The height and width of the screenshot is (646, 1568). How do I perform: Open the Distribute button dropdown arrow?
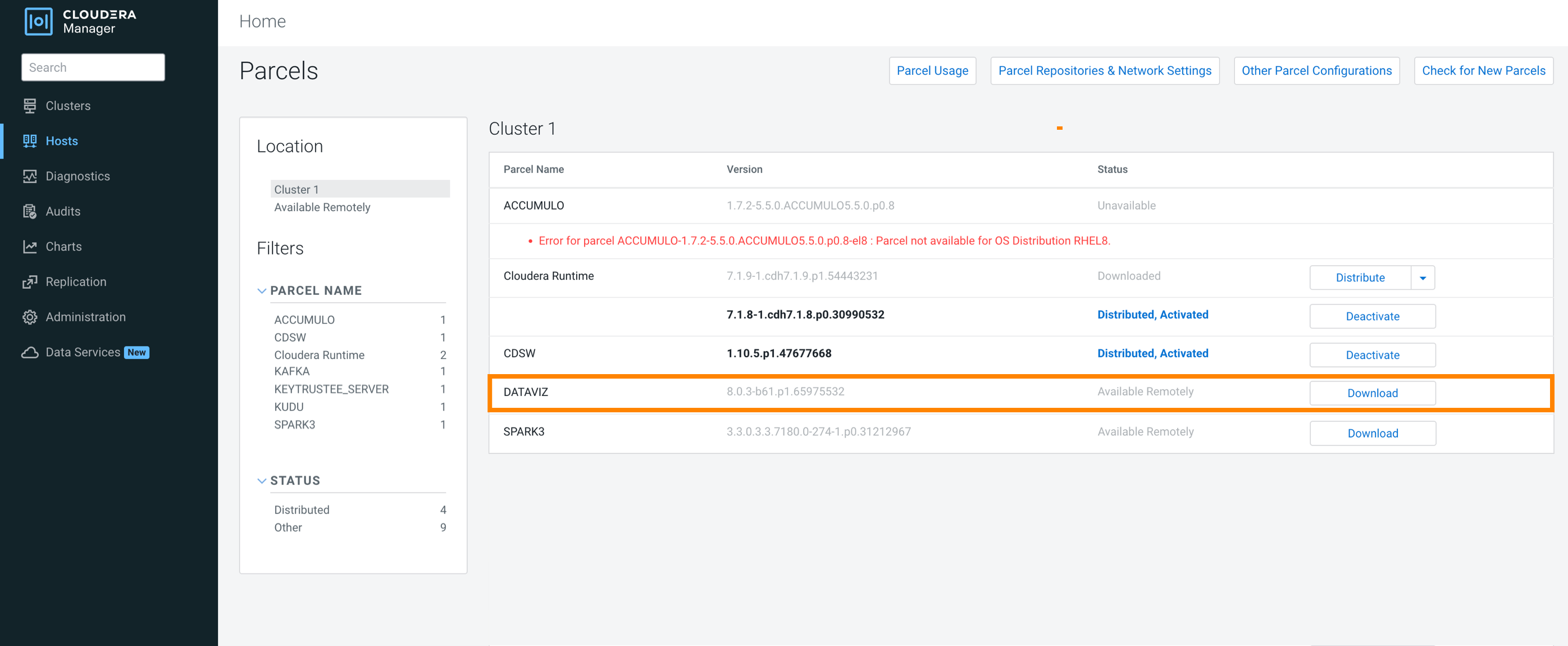pyautogui.click(x=1423, y=277)
